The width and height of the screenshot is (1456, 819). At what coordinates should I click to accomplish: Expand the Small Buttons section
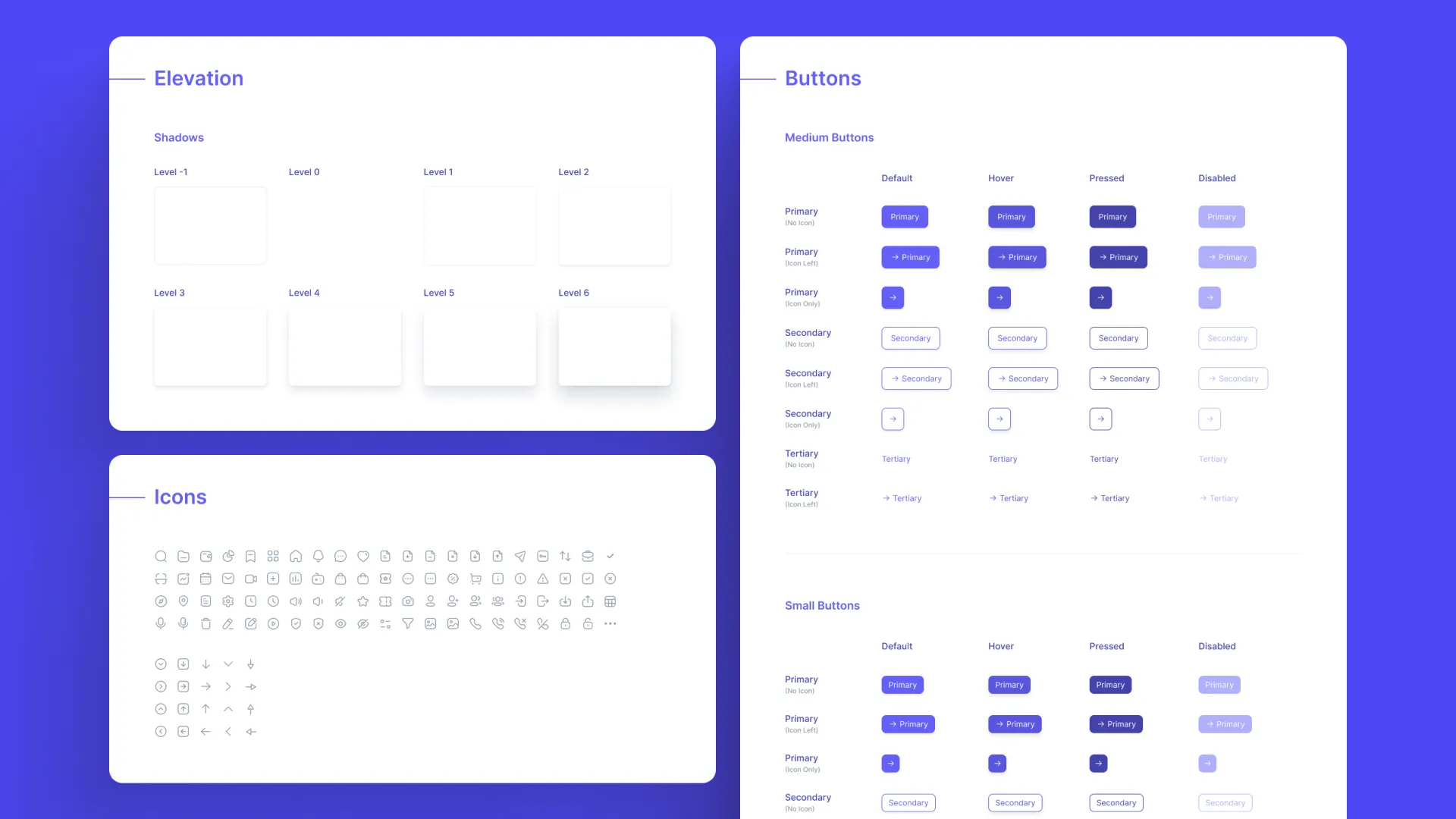point(822,605)
